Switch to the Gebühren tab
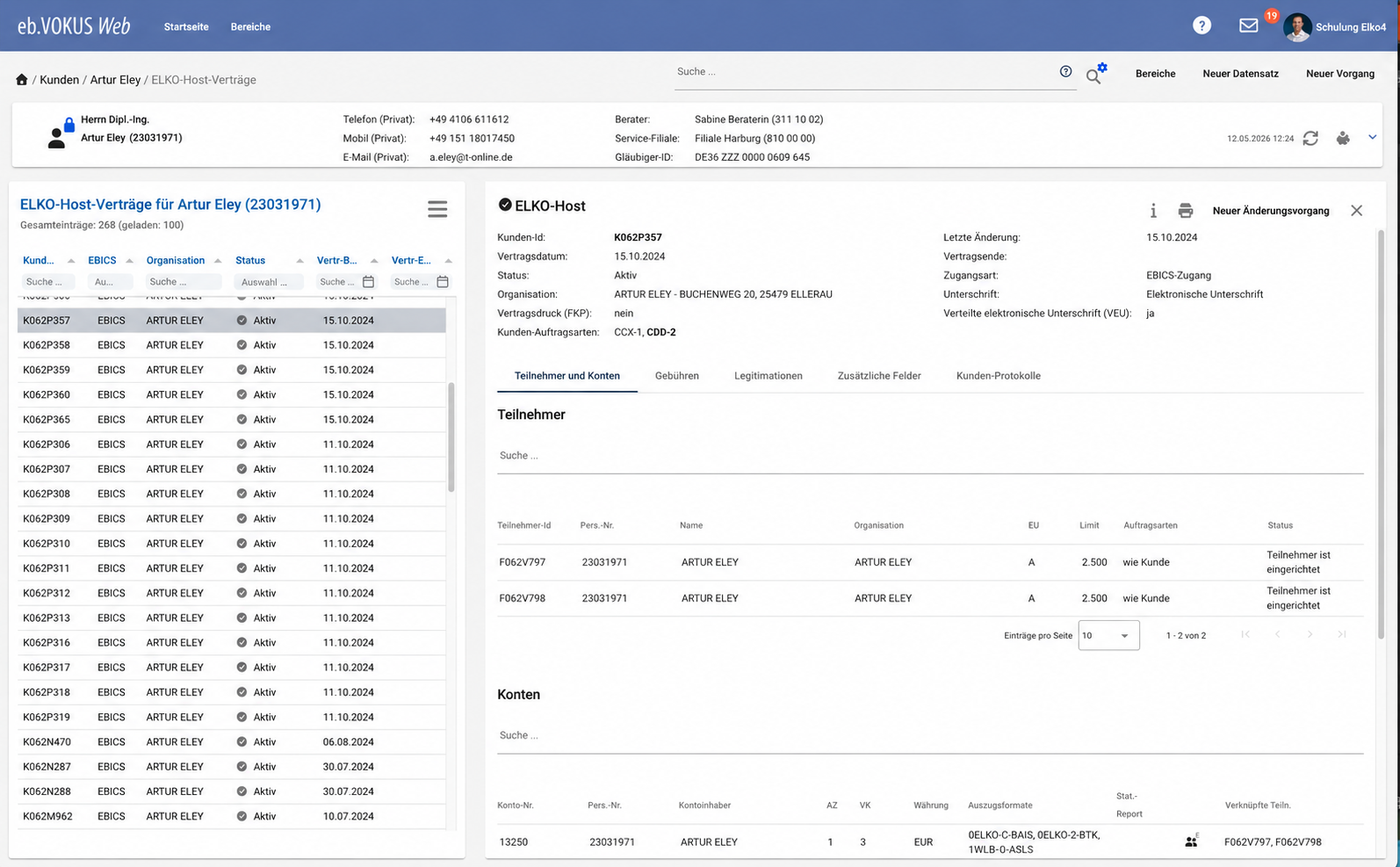 click(676, 376)
